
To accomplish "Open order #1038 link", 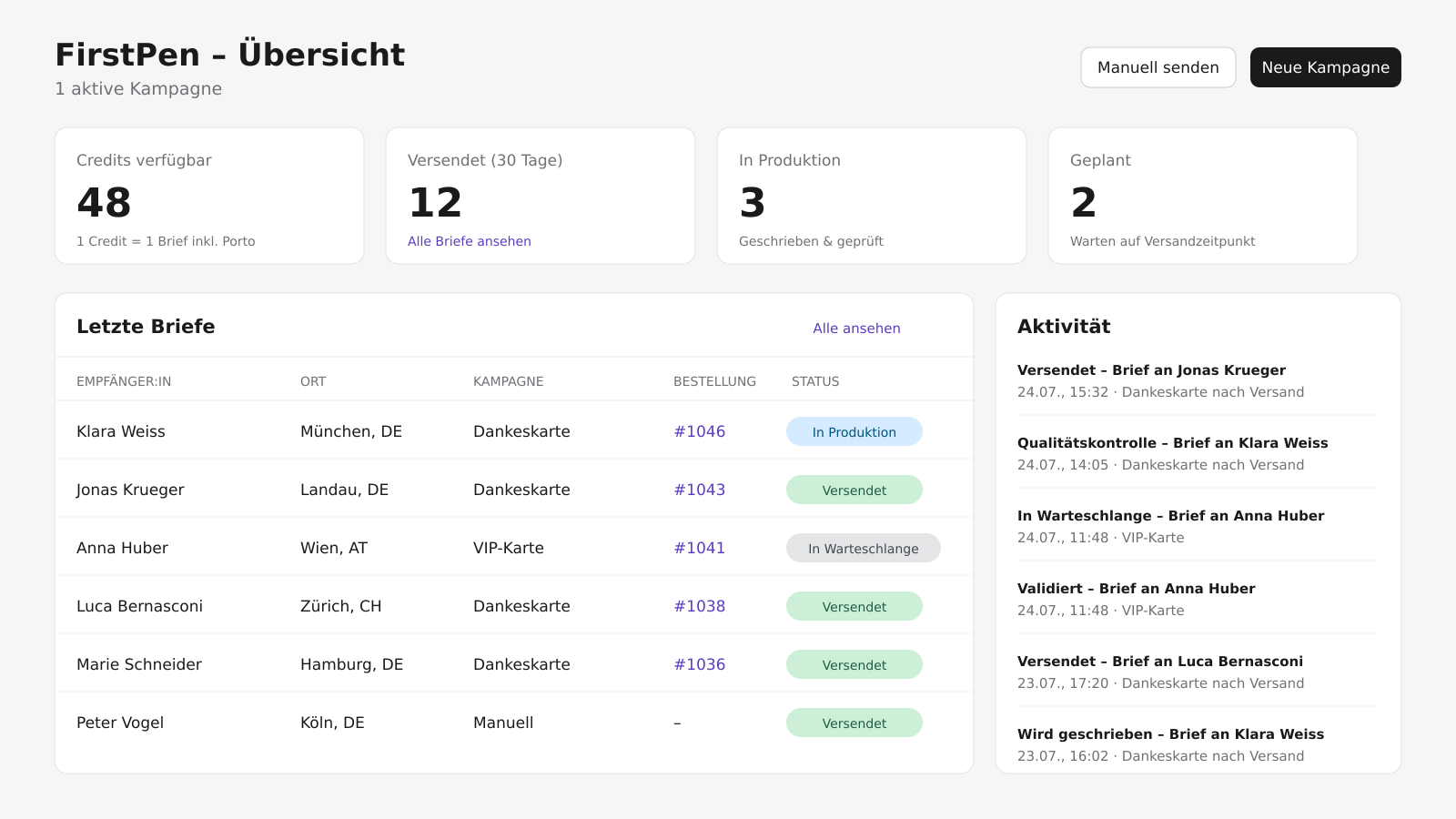I will click(x=699, y=606).
